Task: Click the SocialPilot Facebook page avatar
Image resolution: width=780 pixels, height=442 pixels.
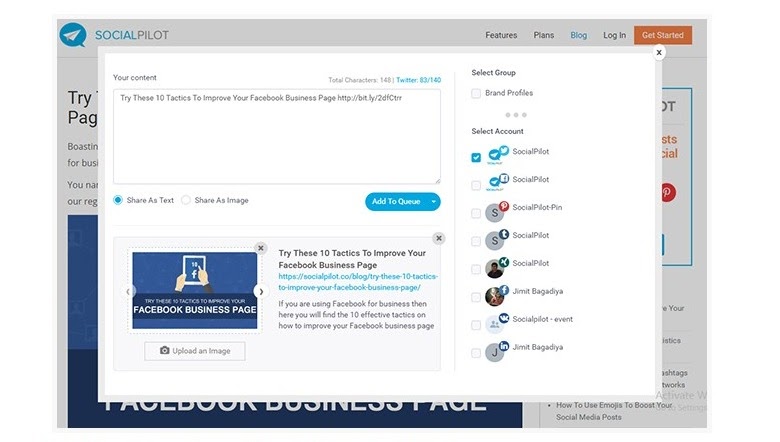Action: point(497,182)
